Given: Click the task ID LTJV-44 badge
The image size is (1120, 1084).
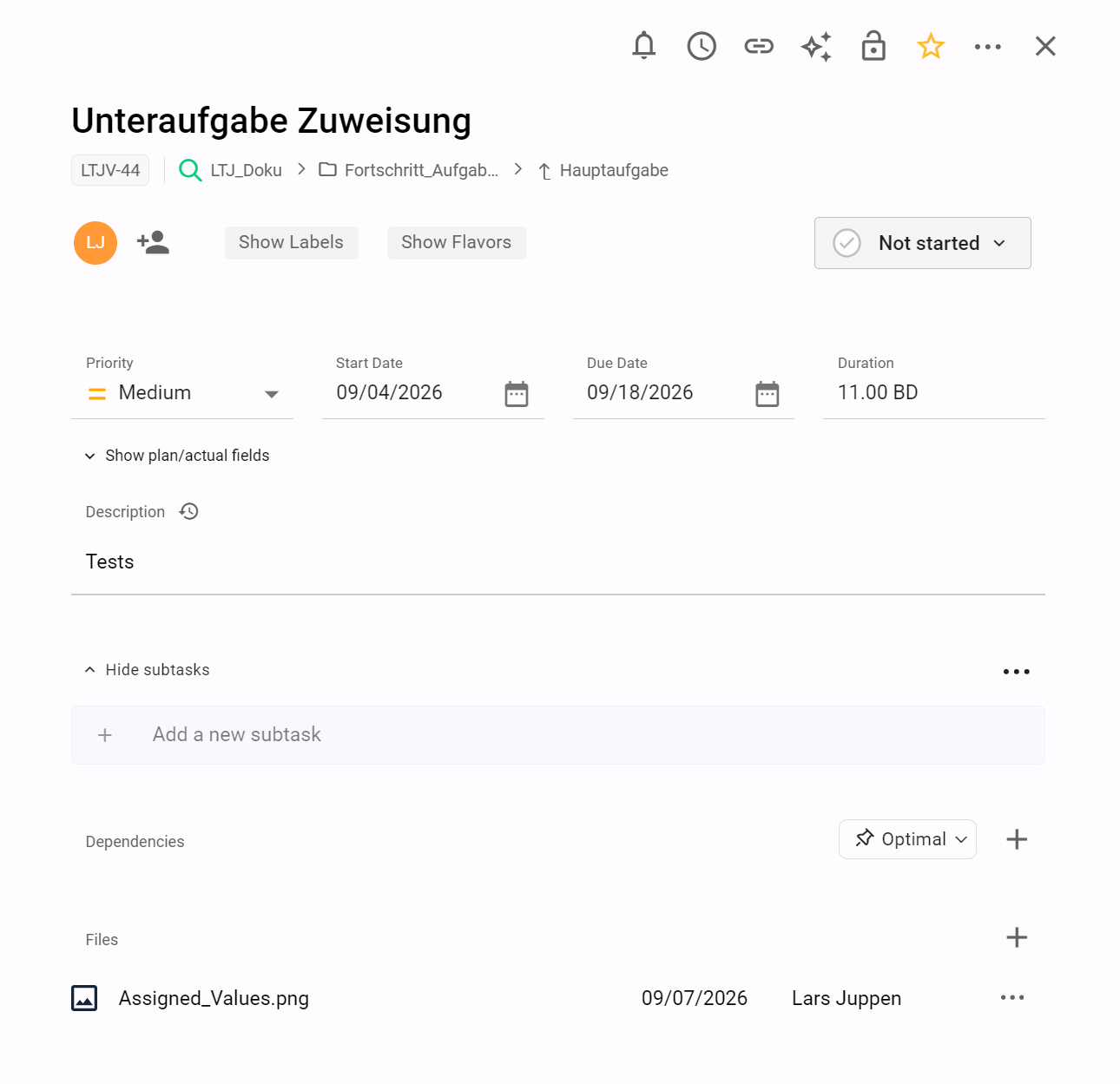Looking at the screenshot, I should click(110, 170).
